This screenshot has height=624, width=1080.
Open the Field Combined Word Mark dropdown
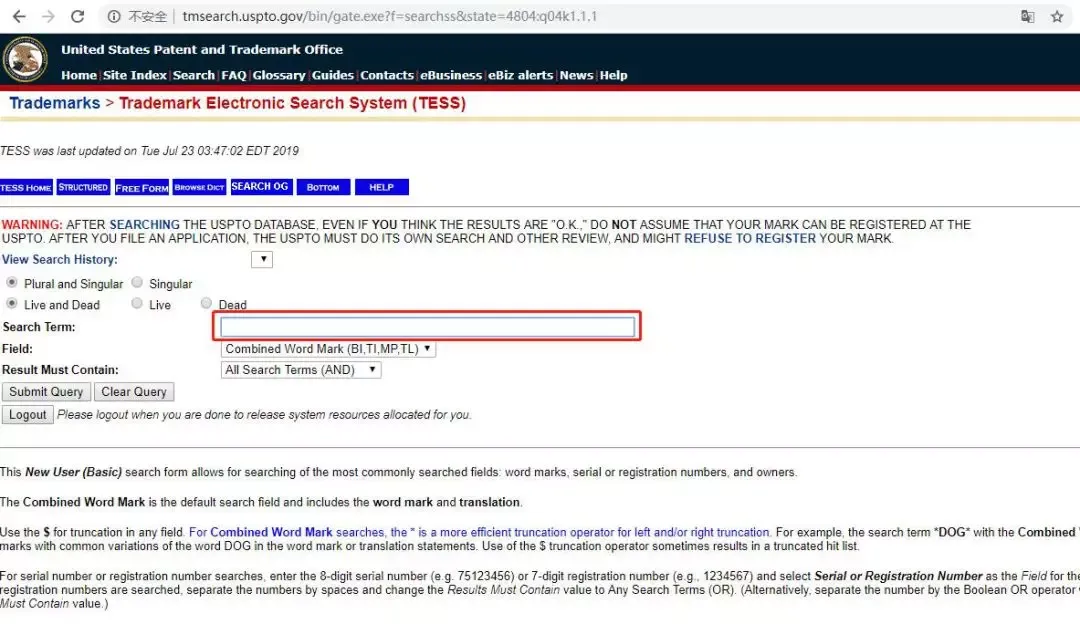click(x=328, y=349)
